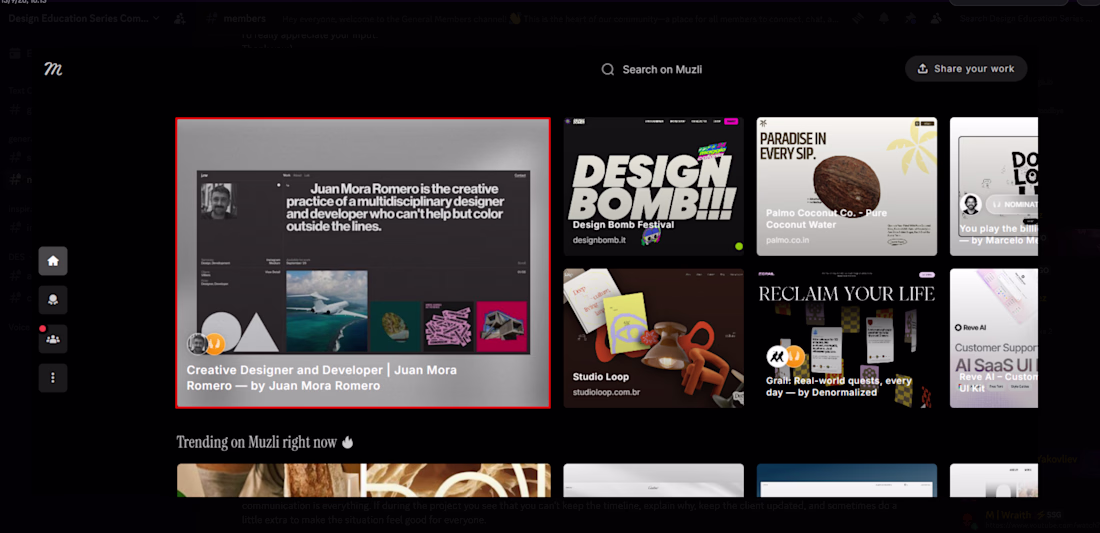Click the orange badge on the Grail card

pyautogui.click(x=794, y=356)
